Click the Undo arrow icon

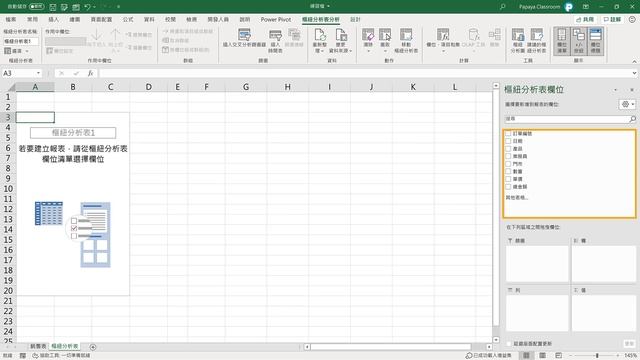click(87, 7)
